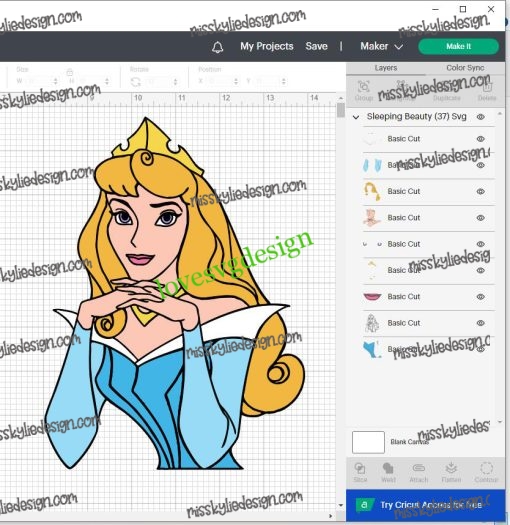Click the Position X stepper arrows

tap(236, 81)
